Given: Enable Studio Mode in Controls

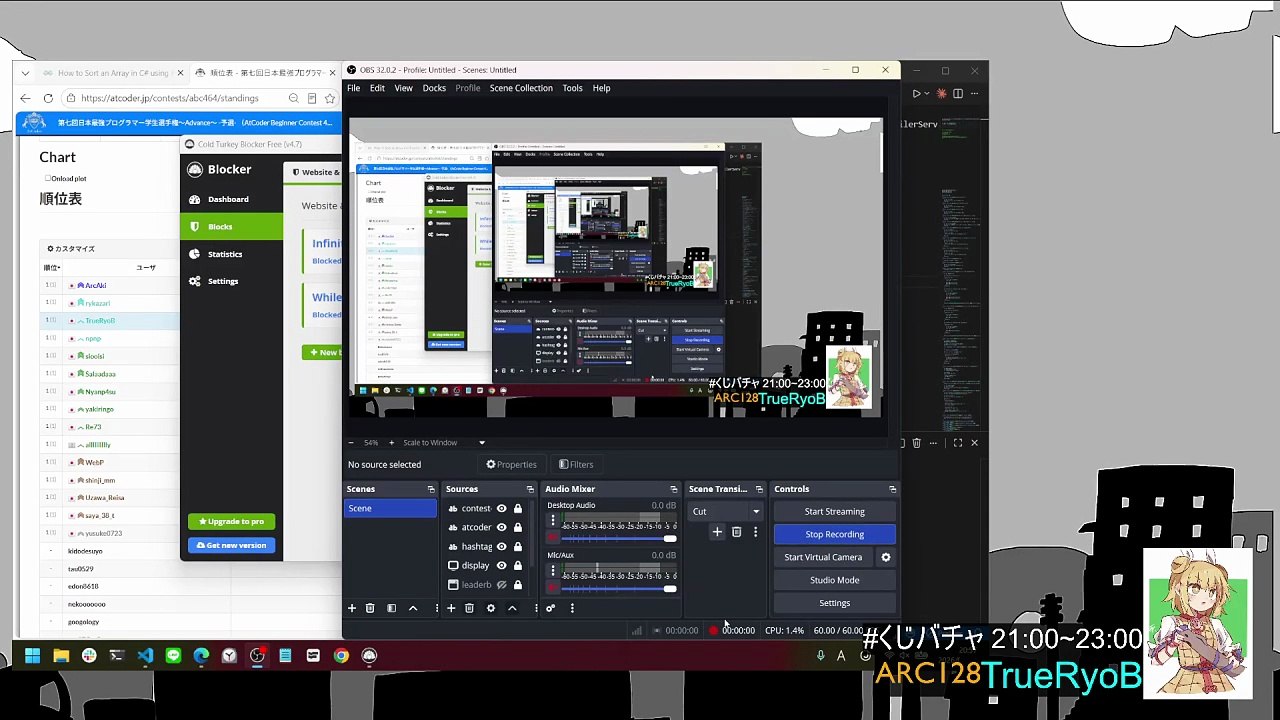Looking at the screenshot, I should coord(834,580).
